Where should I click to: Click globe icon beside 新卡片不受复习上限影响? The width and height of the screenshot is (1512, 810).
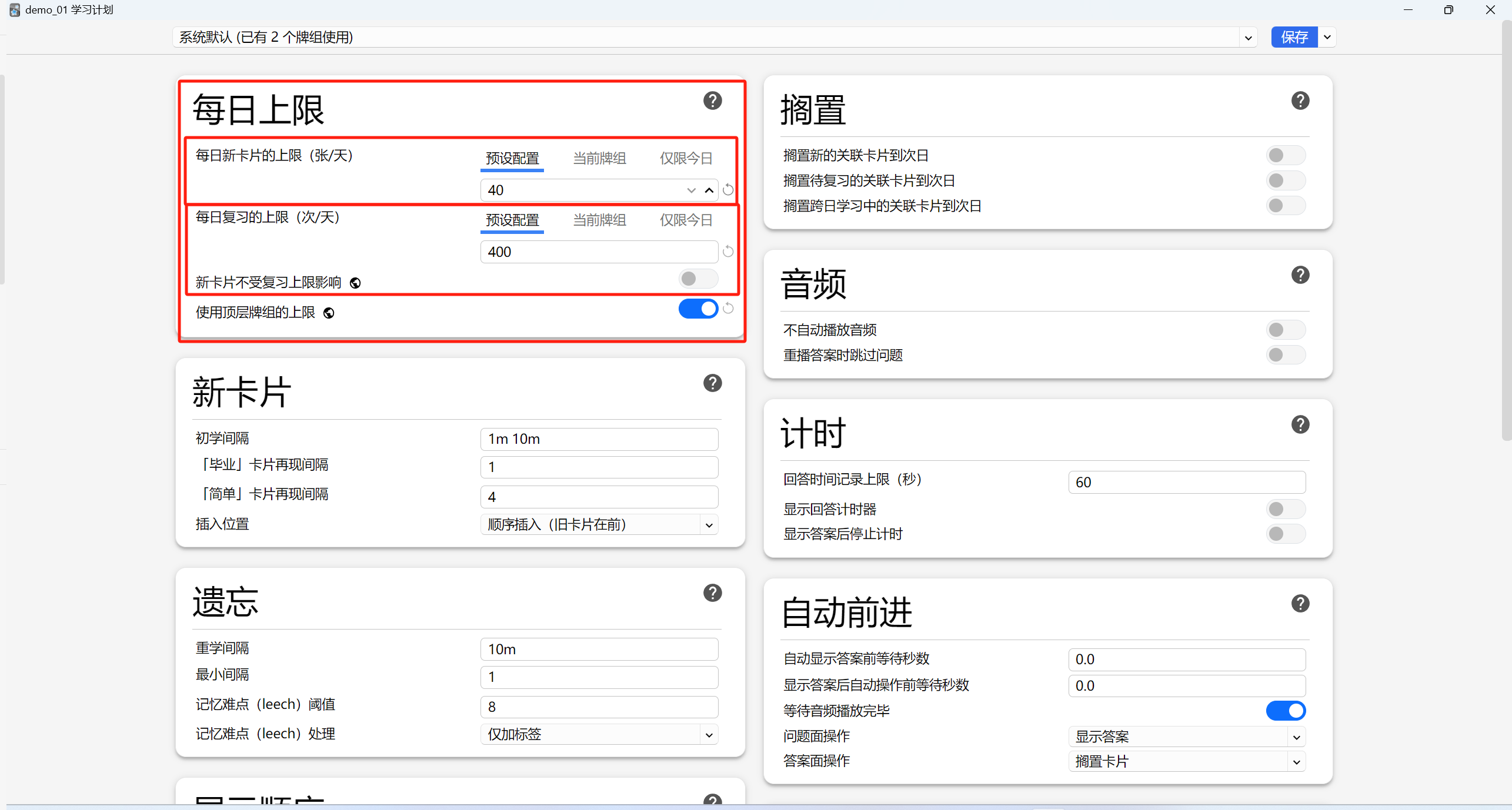click(355, 283)
